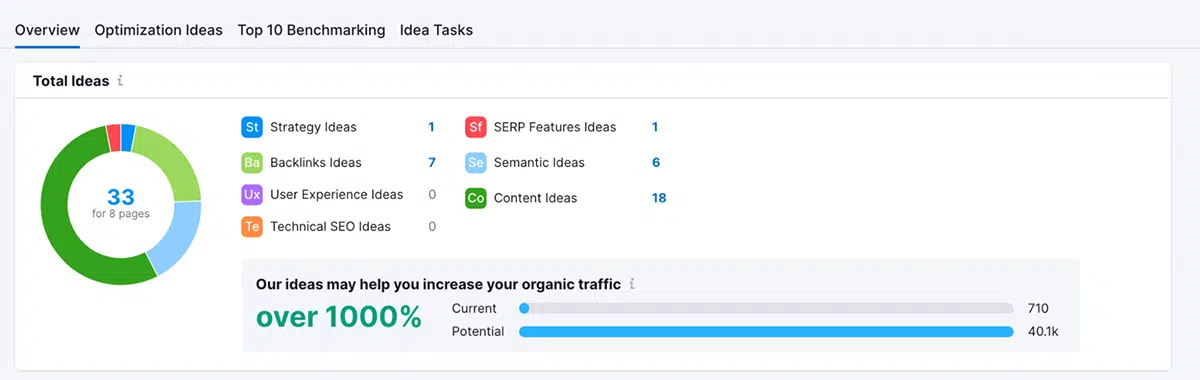1200x380 pixels.
Task: Click the 1 Strategy Ideas count link
Action: pos(432,127)
